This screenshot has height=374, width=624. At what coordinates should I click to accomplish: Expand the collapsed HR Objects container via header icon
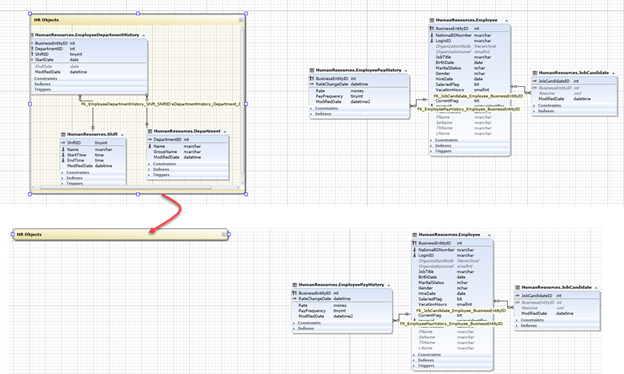coord(224,234)
